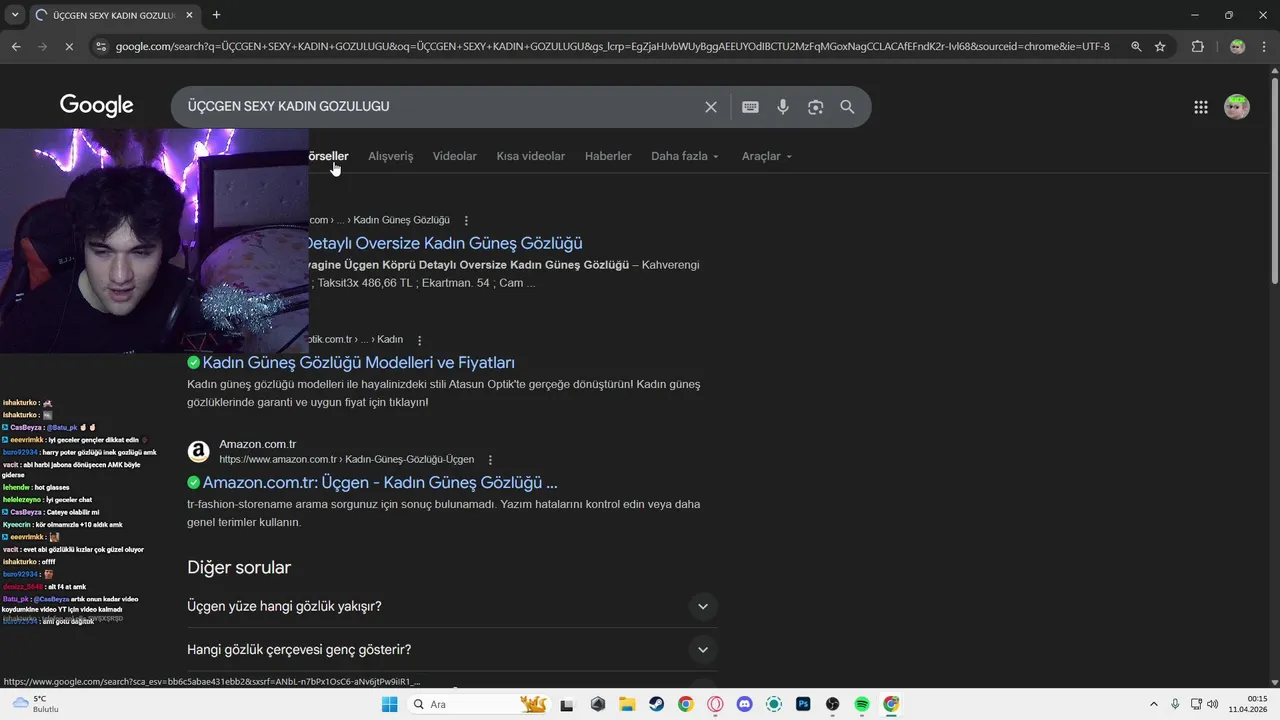
Task: Open options for Kadın Güneş Gözlüğü result
Action: coord(466,220)
